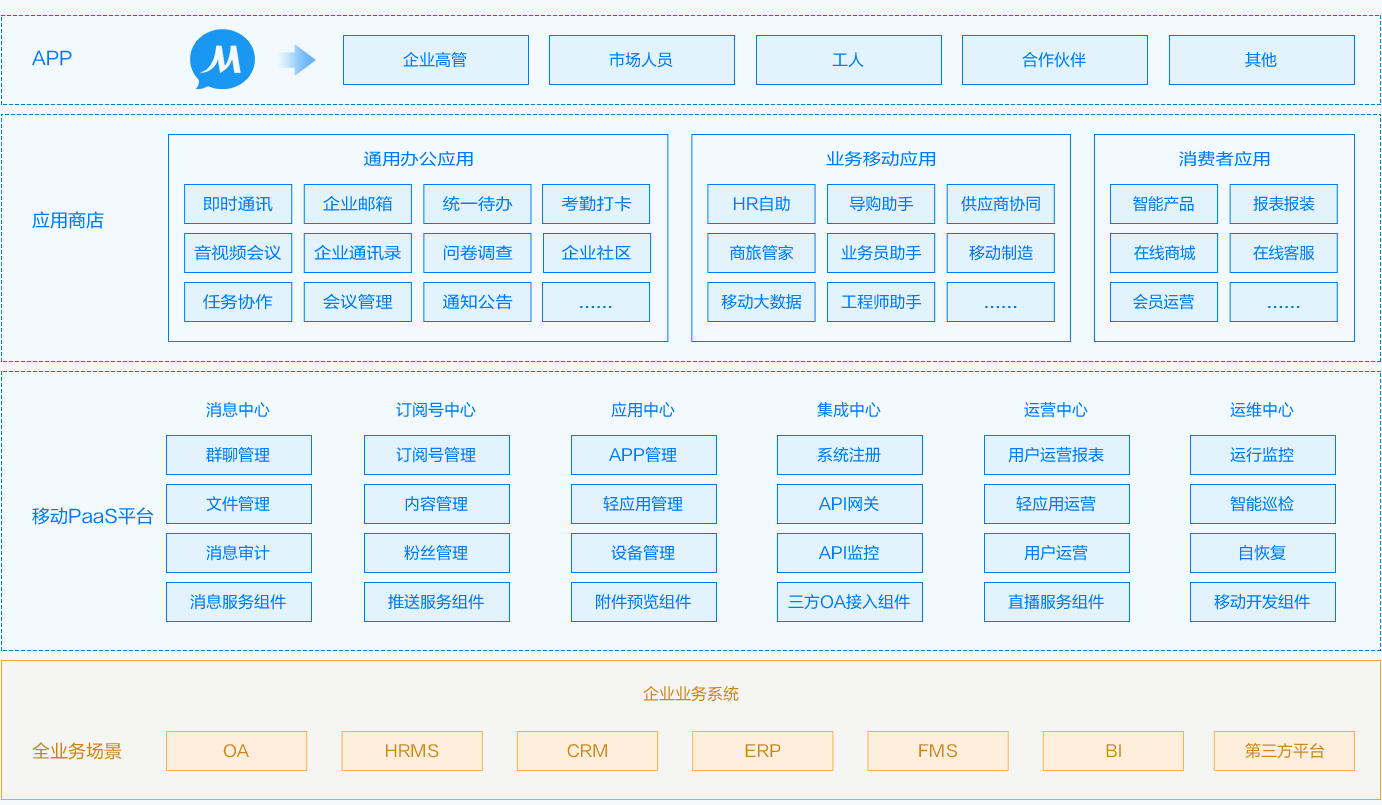Open the ERP system box
The width and height of the screenshot is (1382, 805).
[763, 751]
